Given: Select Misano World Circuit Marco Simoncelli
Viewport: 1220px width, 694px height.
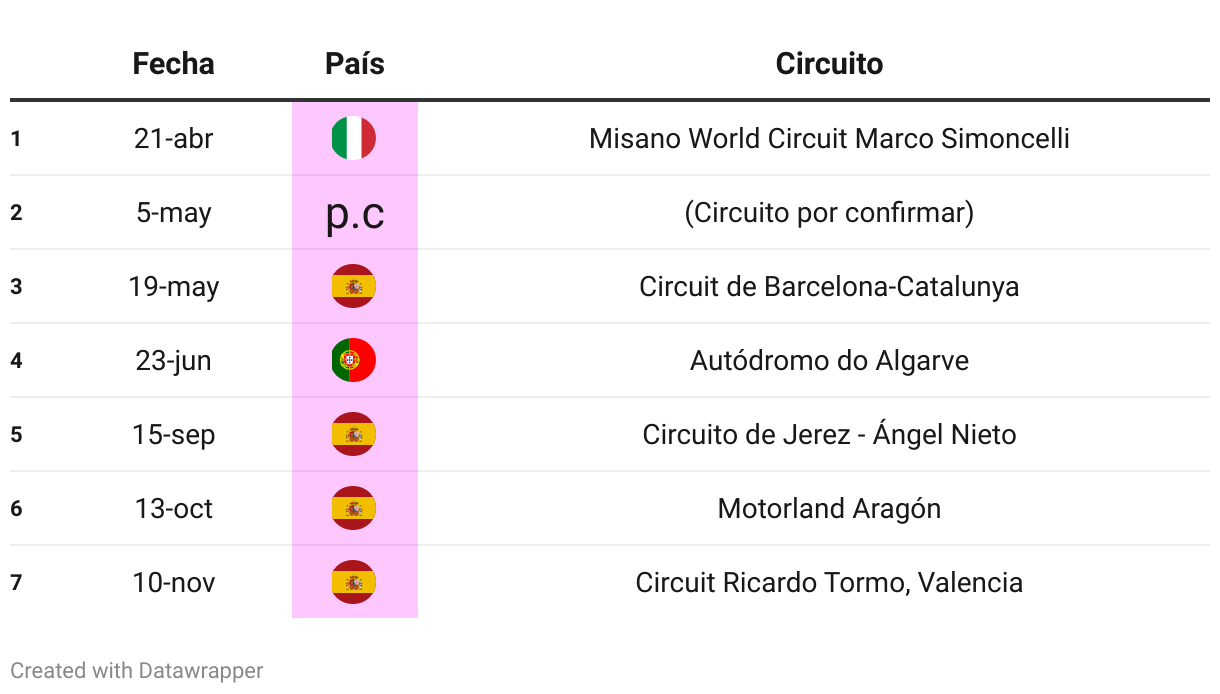Looking at the screenshot, I should click(x=829, y=138).
